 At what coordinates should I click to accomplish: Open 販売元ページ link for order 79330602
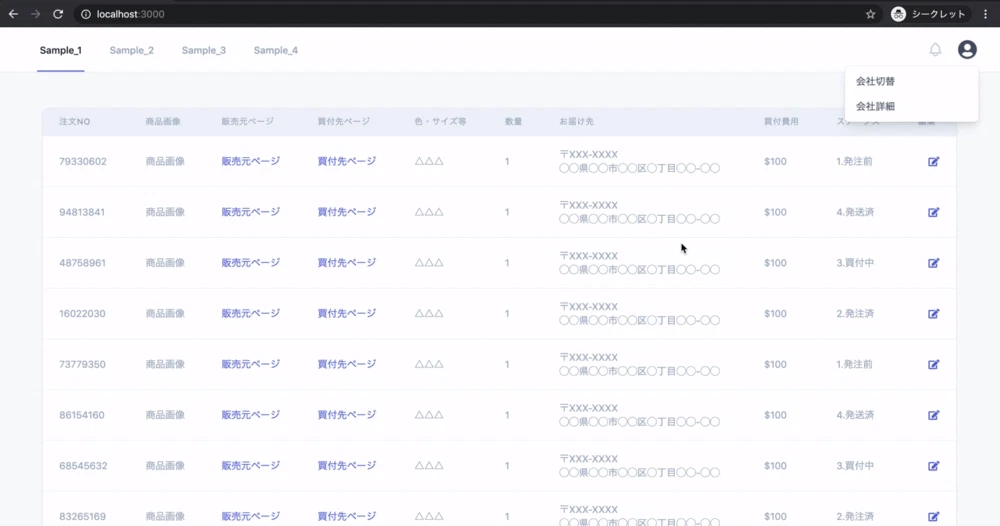pos(251,161)
